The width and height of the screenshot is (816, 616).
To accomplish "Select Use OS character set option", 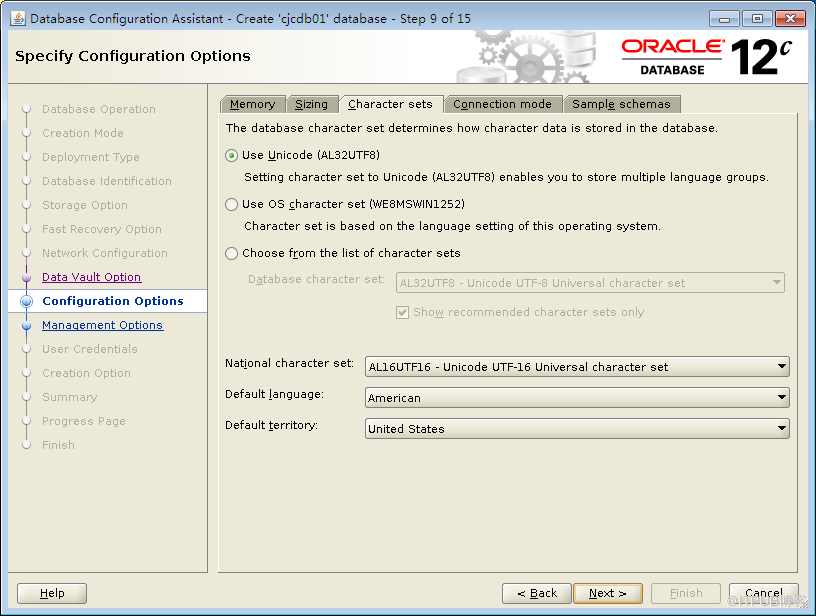I will 232,204.
